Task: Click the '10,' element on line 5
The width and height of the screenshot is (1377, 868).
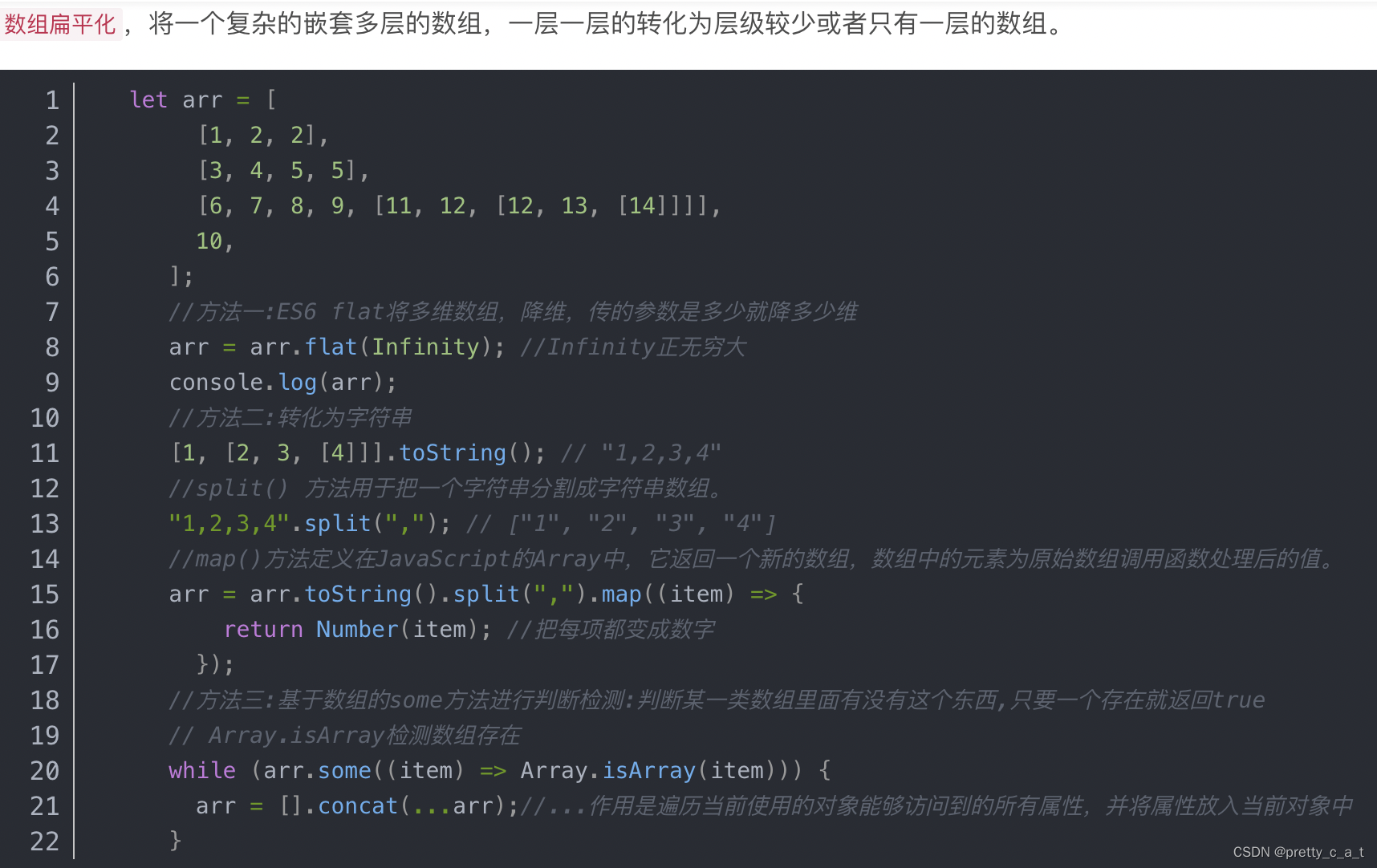Action: tap(215, 241)
